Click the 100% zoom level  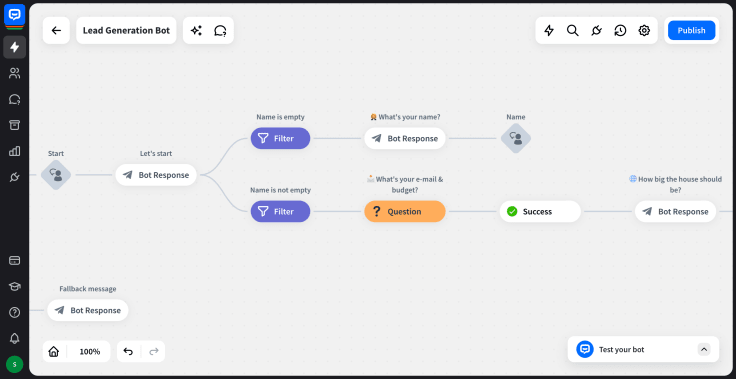90,351
